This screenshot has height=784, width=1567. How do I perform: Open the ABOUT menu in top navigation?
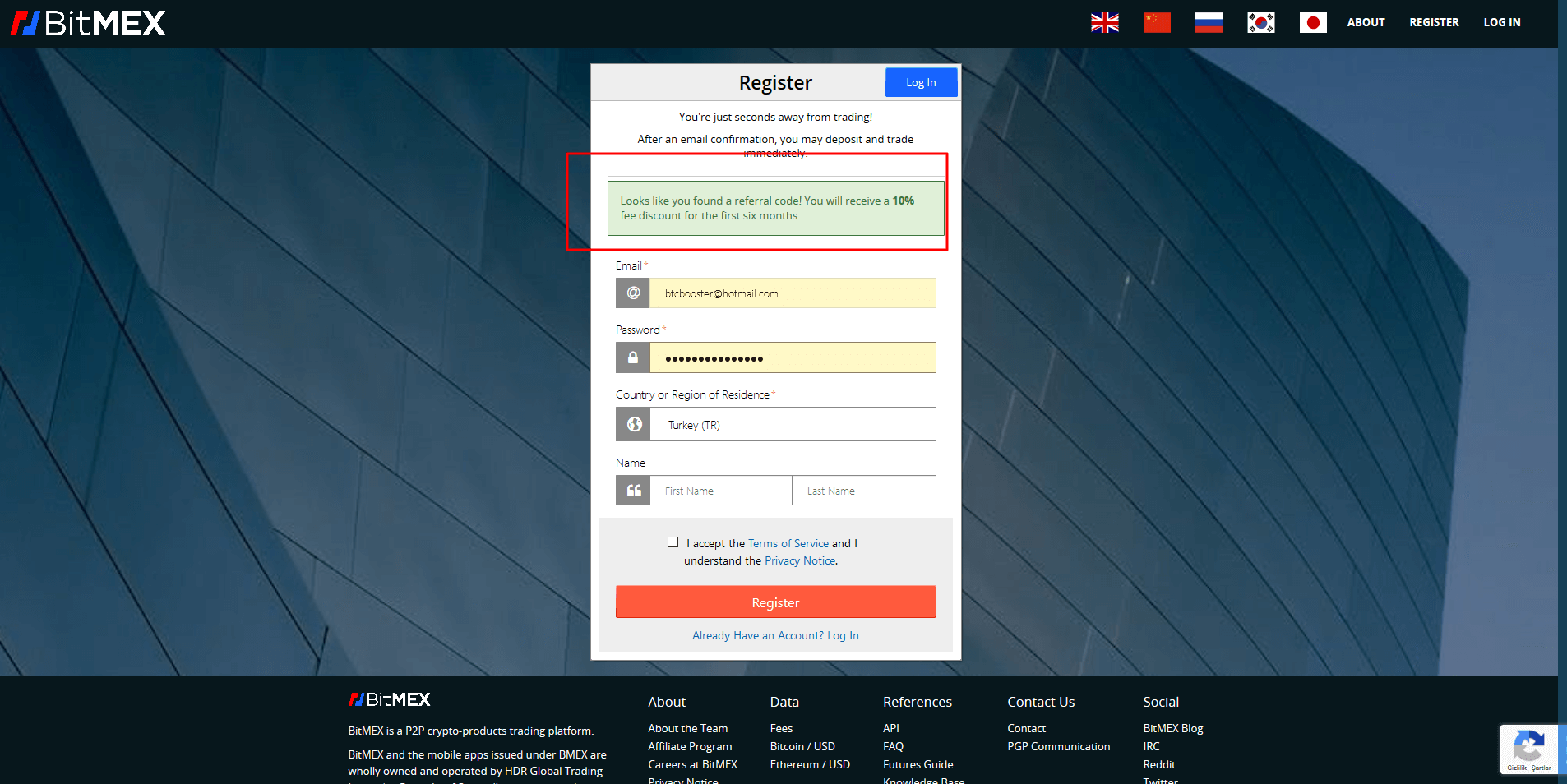click(x=1366, y=22)
